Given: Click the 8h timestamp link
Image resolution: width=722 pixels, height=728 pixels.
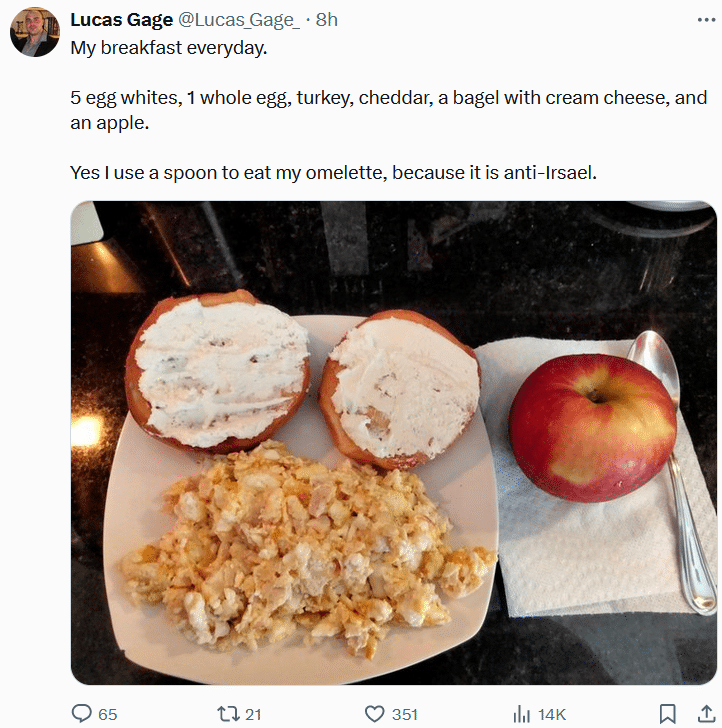Looking at the screenshot, I should 326,21.
